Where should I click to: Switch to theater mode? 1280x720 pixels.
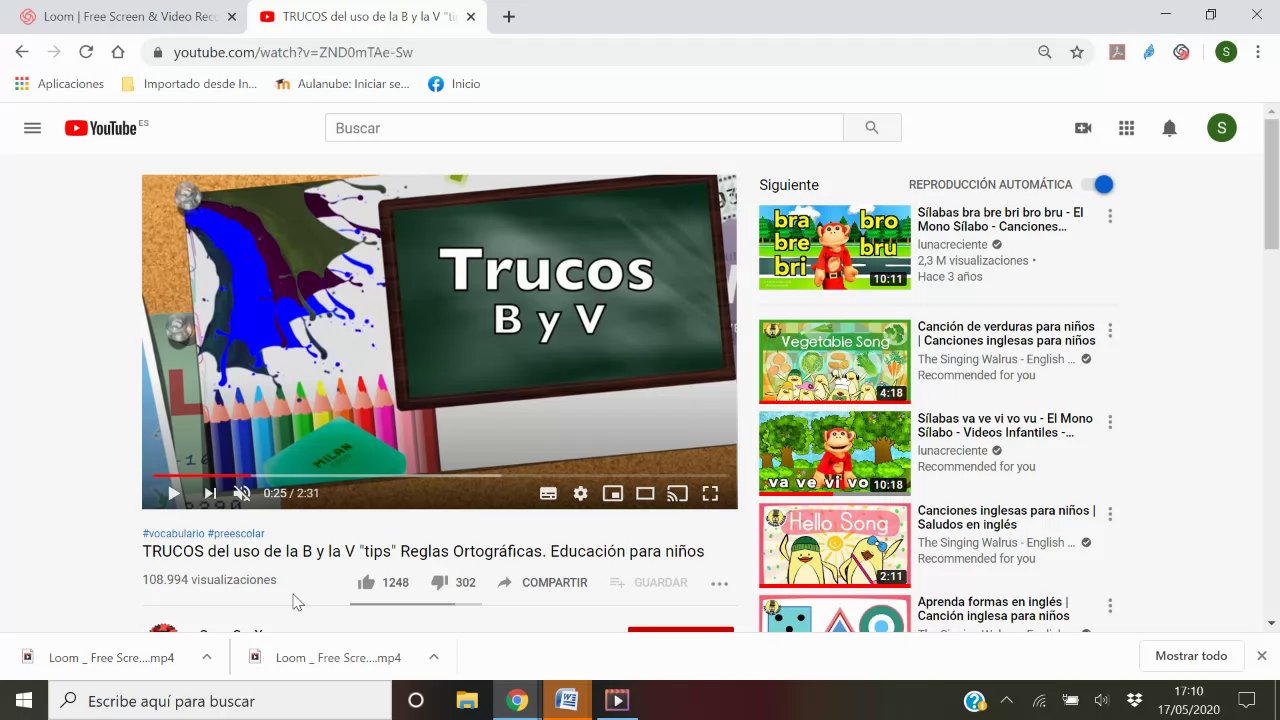[645, 493]
